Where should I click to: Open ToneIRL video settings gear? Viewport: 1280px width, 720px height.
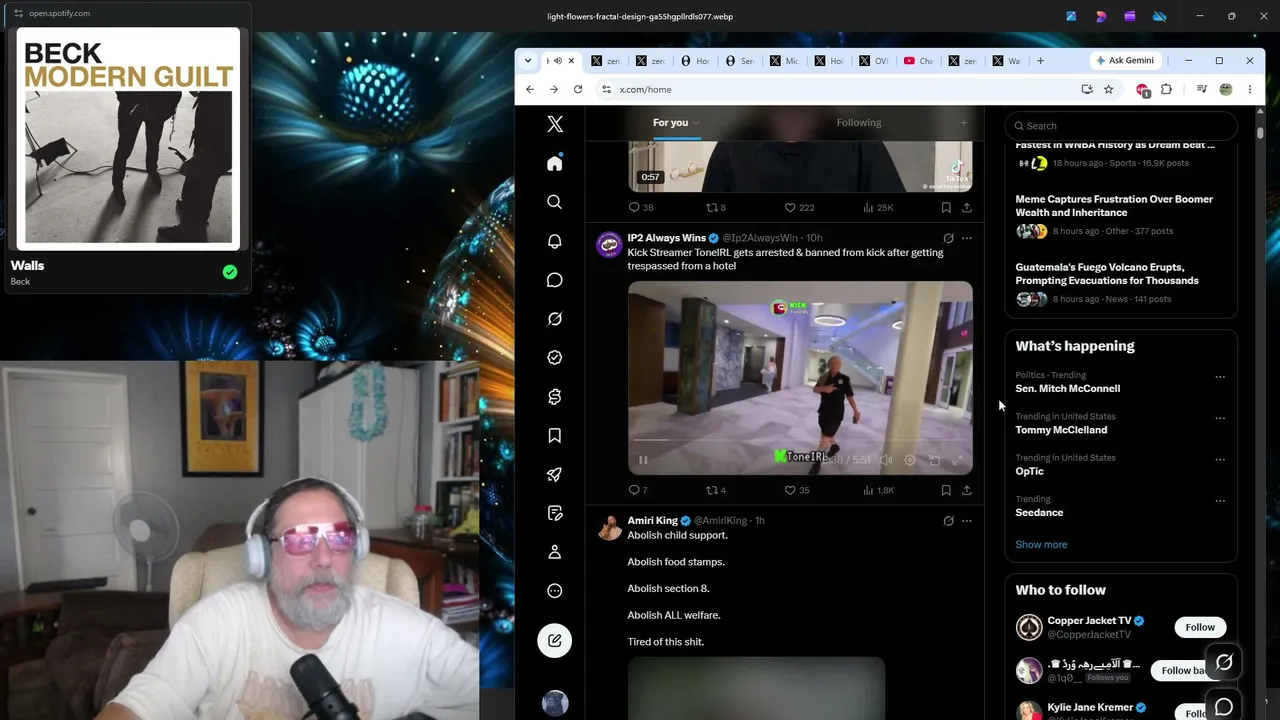point(909,460)
